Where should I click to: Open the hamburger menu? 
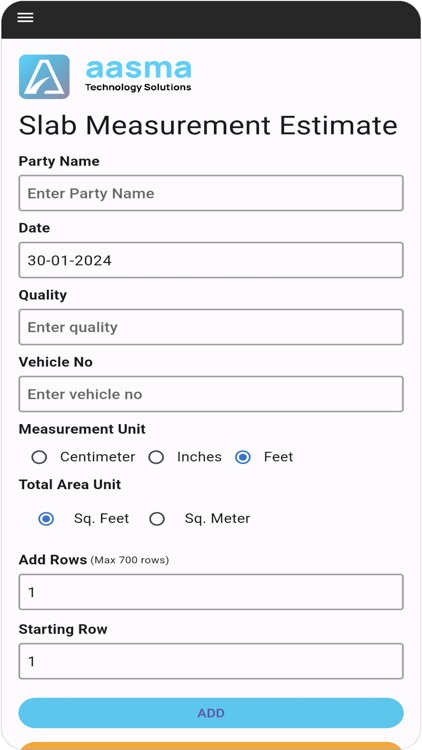(x=25, y=18)
